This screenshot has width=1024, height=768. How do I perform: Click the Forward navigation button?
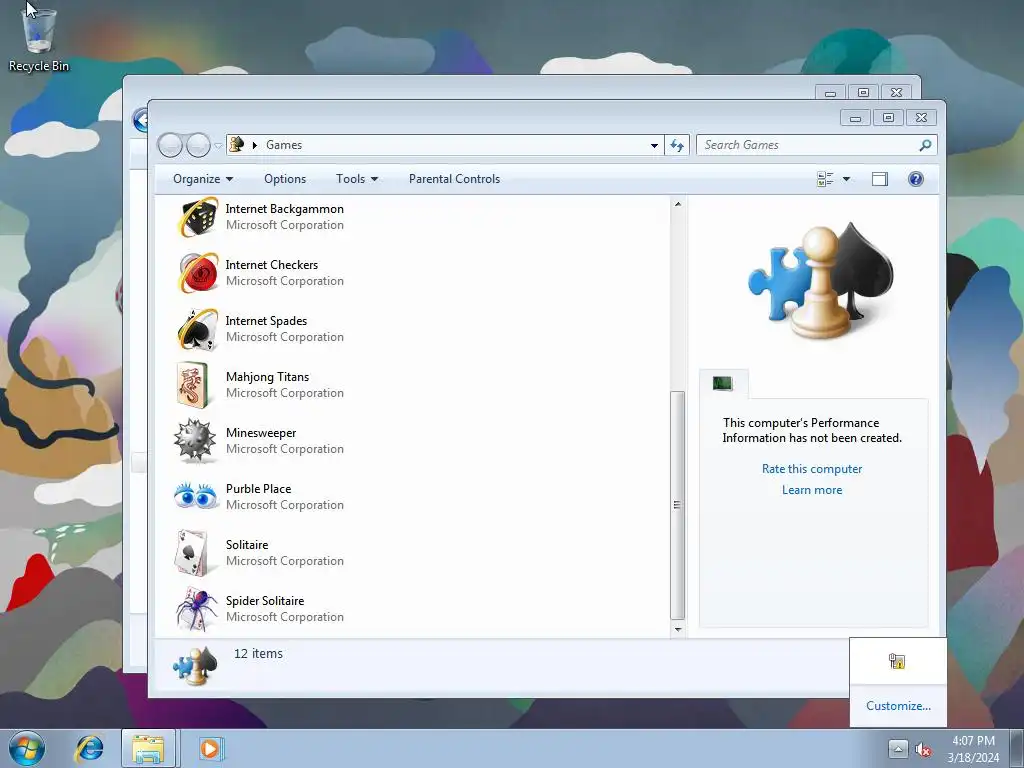(198, 145)
